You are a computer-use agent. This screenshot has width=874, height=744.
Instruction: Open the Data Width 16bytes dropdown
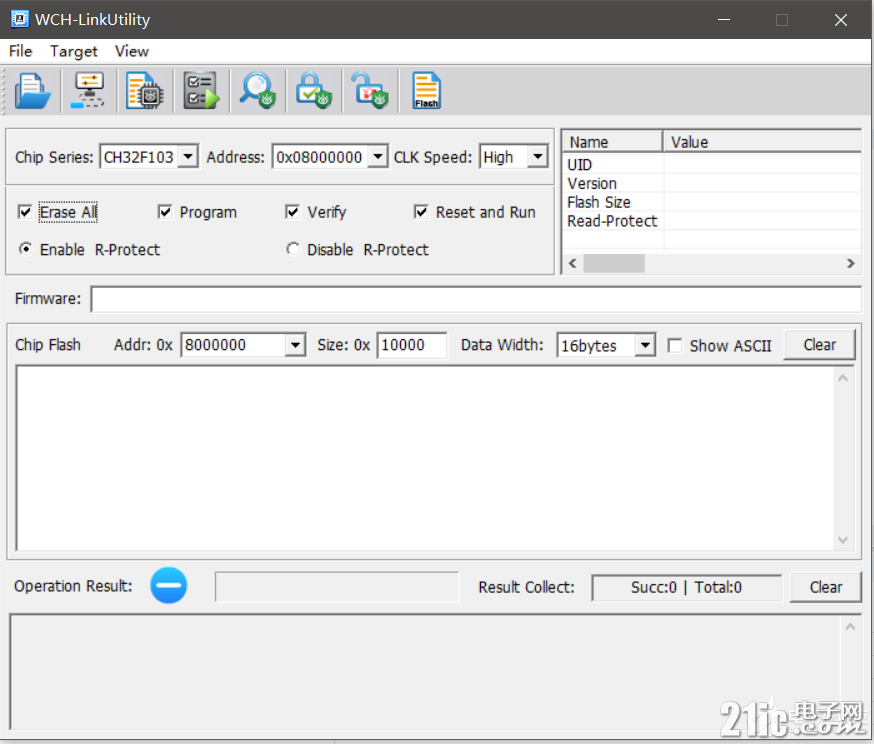[x=645, y=345]
